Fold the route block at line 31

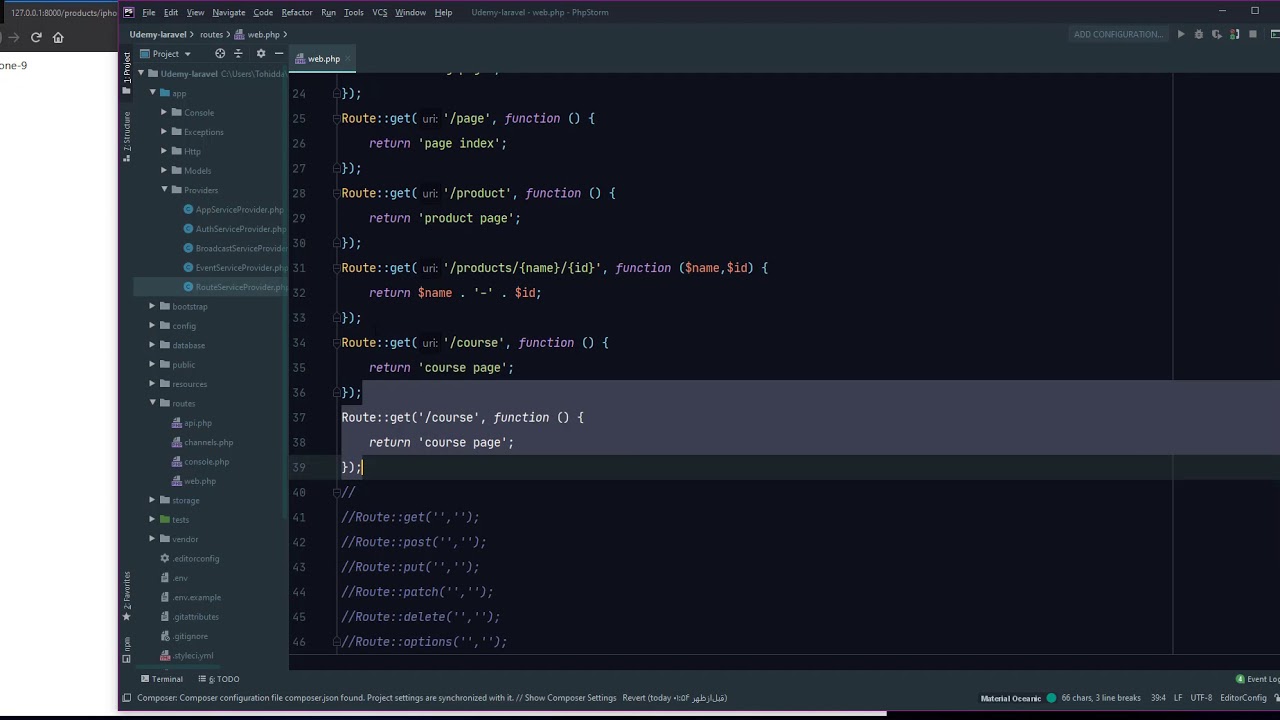click(x=337, y=268)
